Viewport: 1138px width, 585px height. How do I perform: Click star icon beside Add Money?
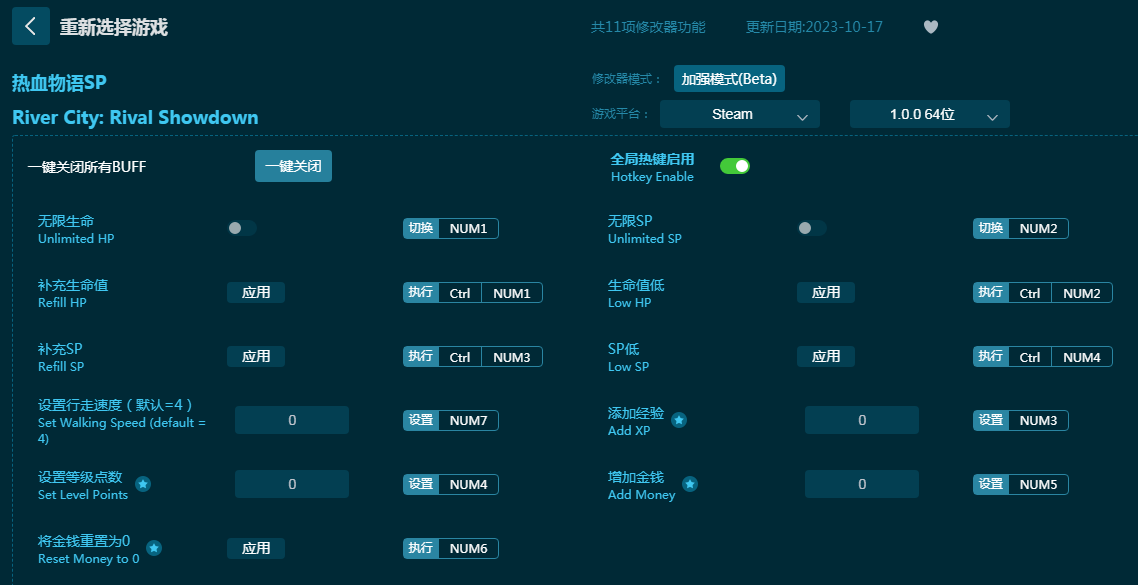[689, 483]
